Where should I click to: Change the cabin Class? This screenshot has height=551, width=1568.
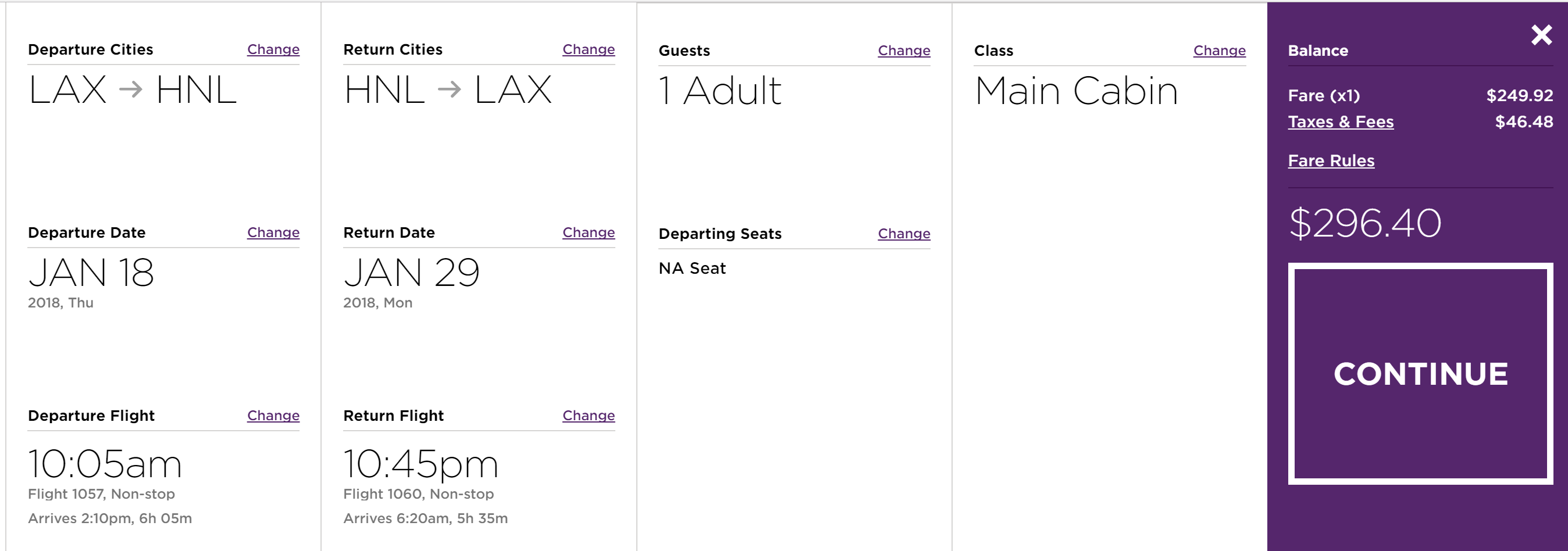pos(1218,51)
